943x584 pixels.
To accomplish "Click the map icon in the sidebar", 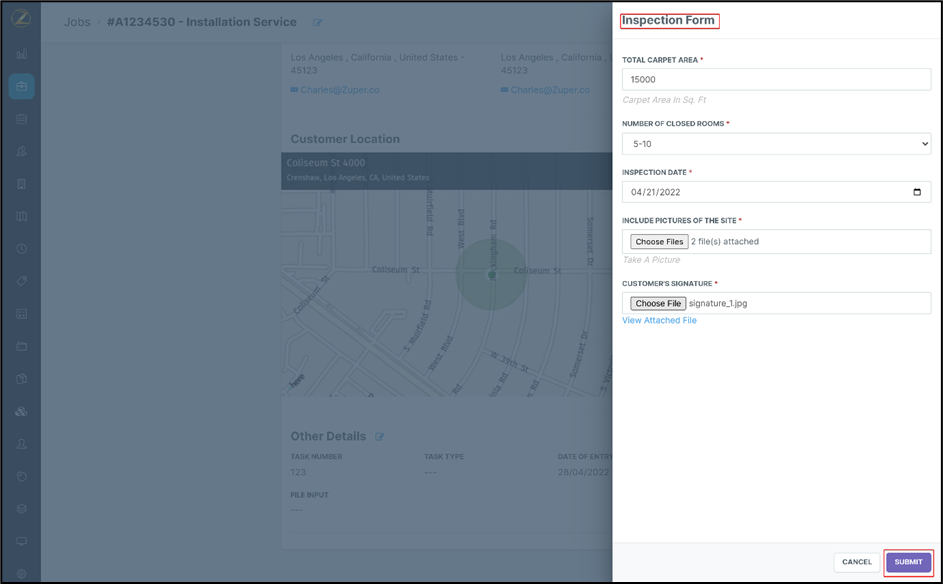I will tap(22, 216).
